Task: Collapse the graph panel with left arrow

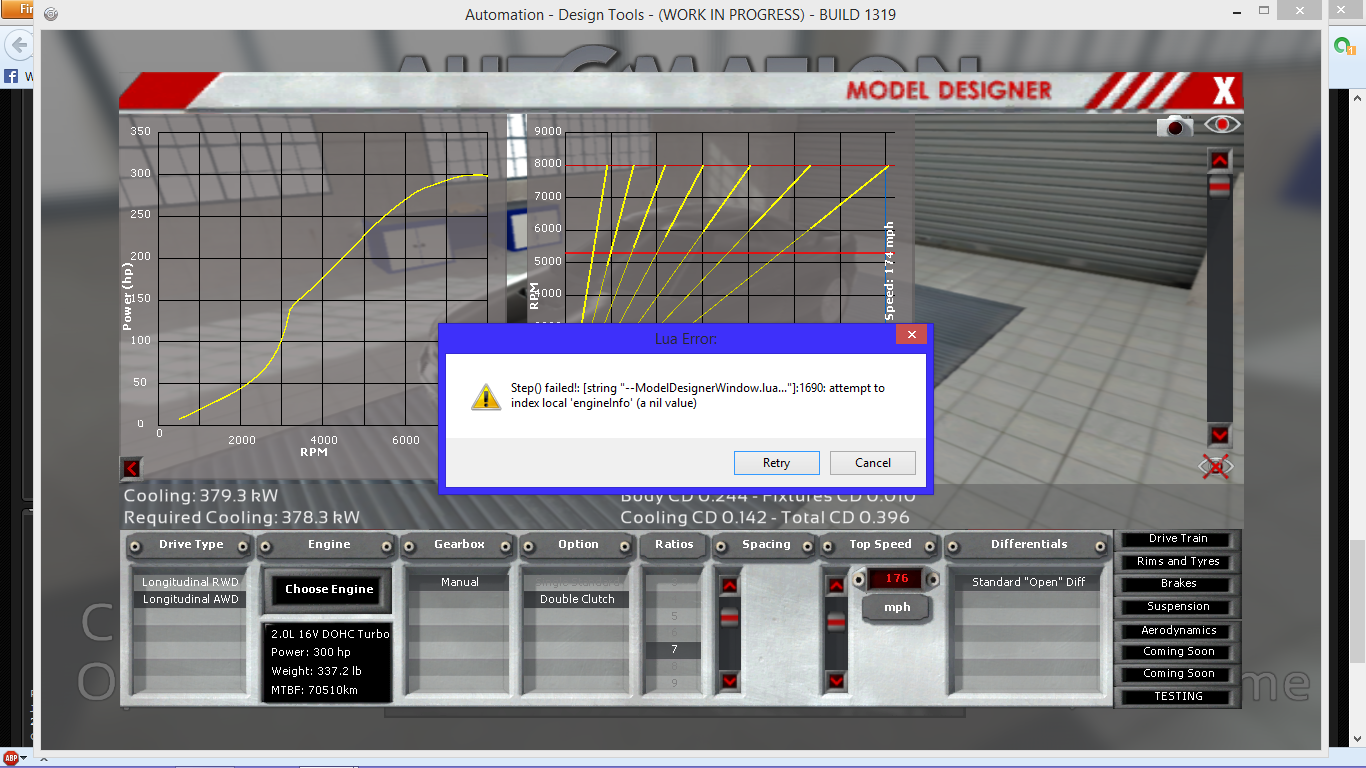Action: click(131, 468)
